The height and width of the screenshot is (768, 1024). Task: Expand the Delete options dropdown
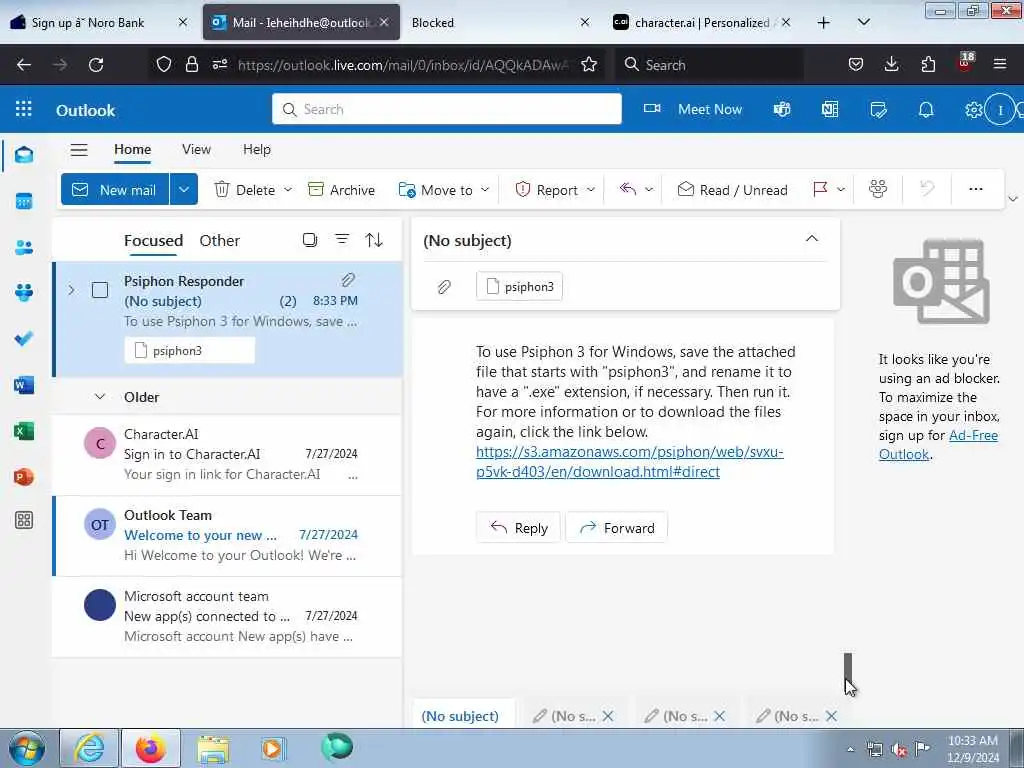[x=288, y=190]
